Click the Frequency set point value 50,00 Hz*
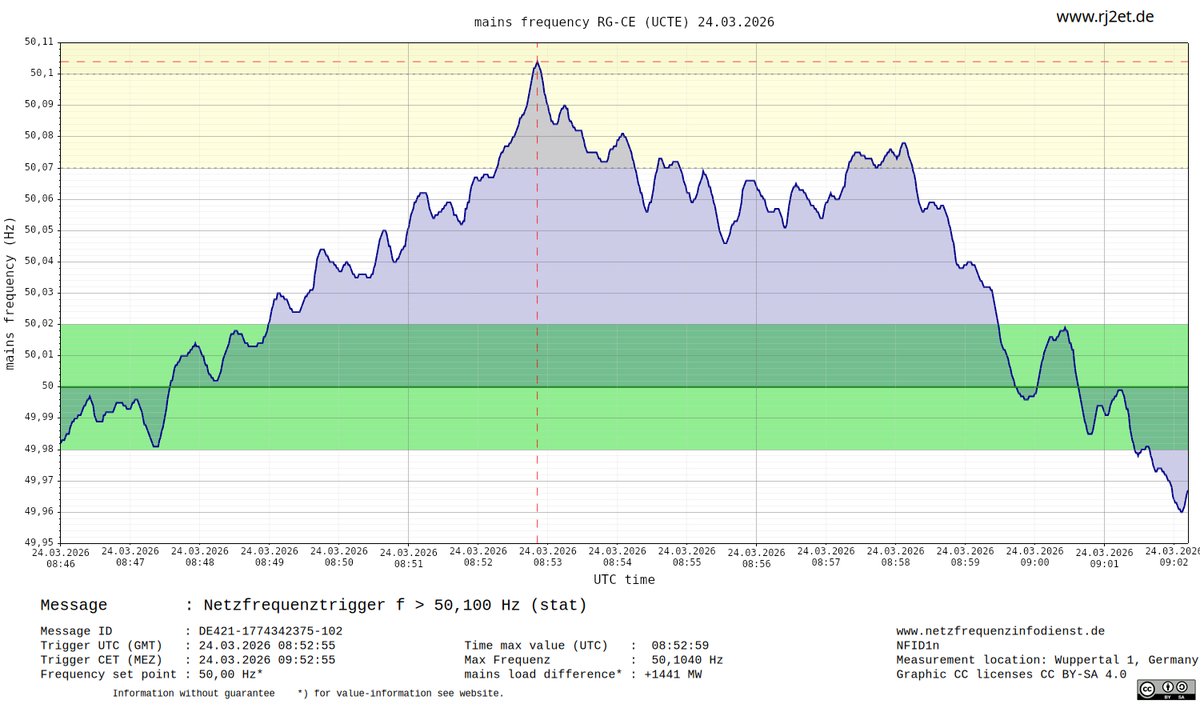 click(x=231, y=675)
